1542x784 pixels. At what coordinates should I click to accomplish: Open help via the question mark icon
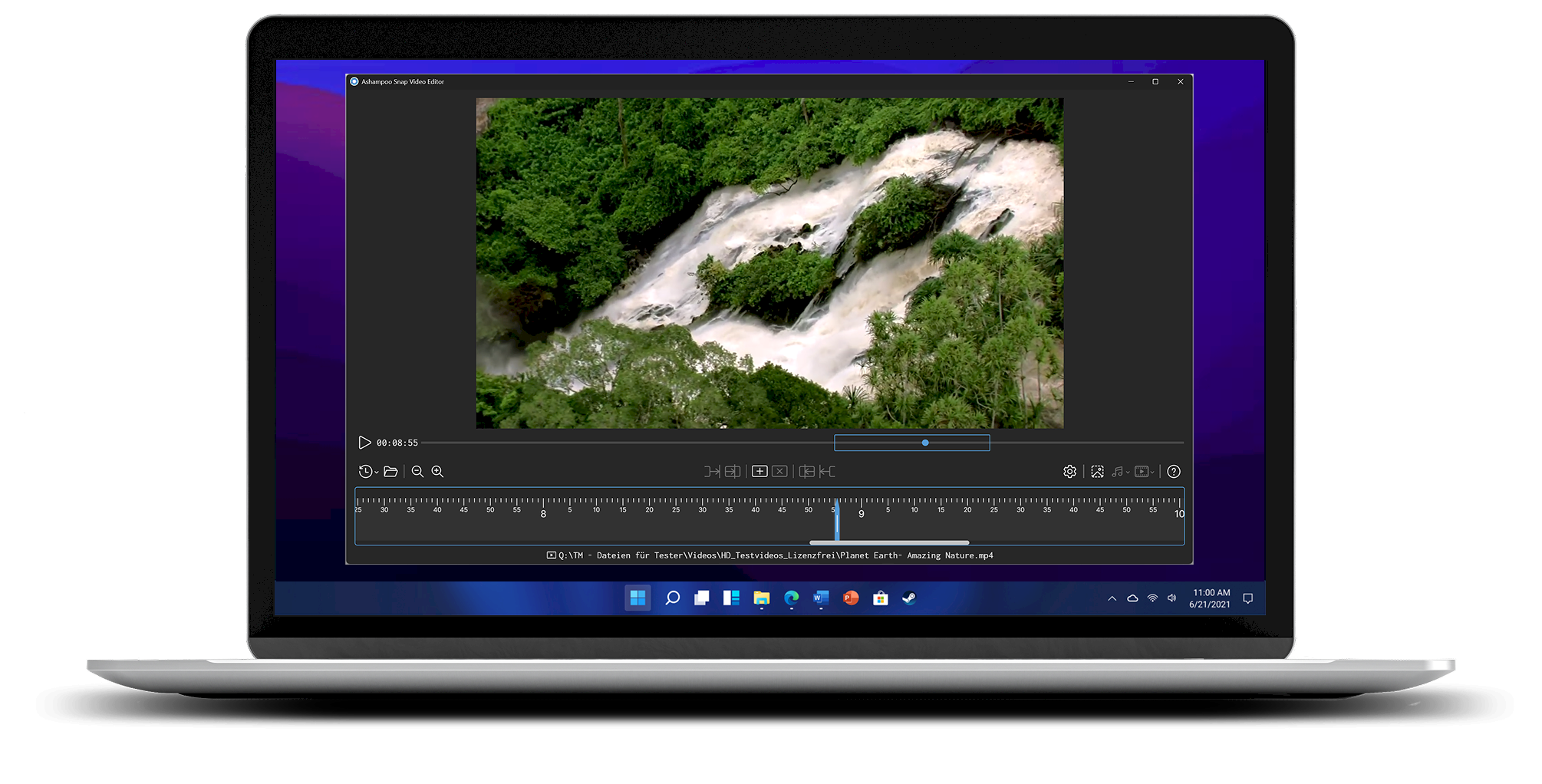[x=1174, y=472]
